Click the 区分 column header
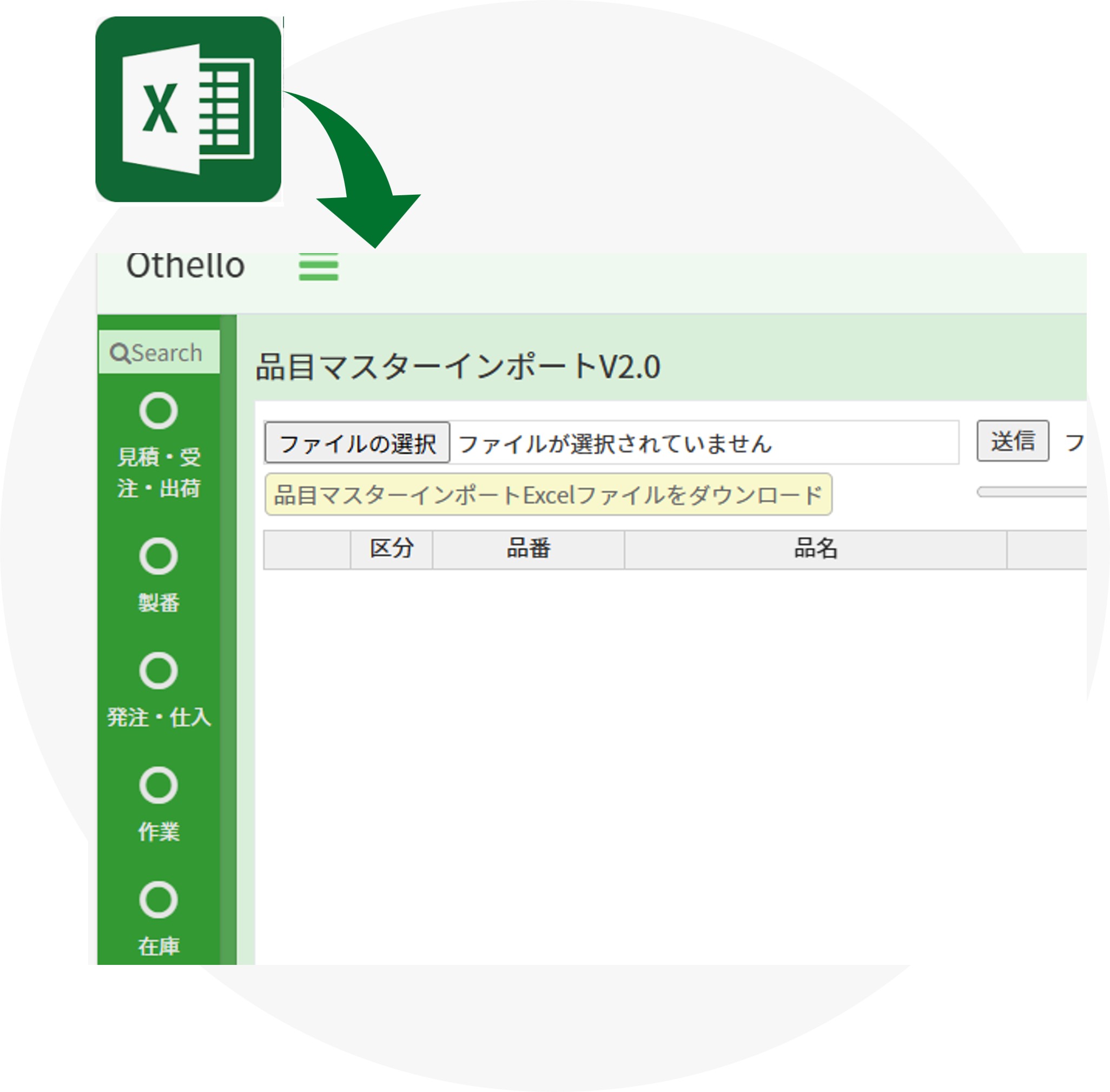The height and width of the screenshot is (1092, 1110). tap(393, 550)
